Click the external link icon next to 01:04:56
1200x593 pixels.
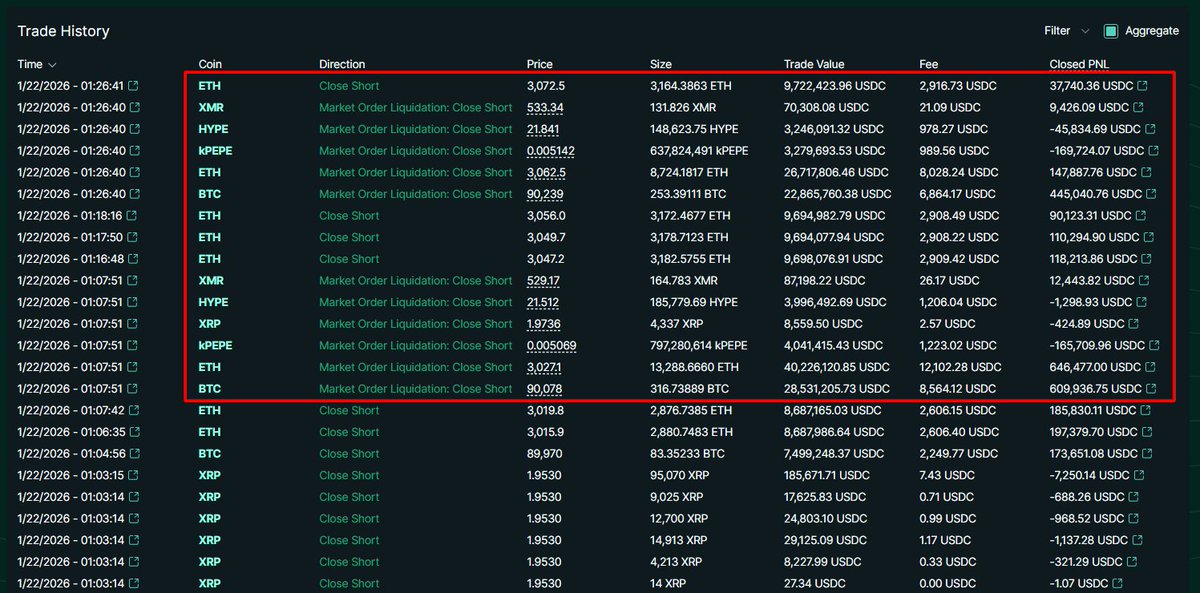(135, 454)
